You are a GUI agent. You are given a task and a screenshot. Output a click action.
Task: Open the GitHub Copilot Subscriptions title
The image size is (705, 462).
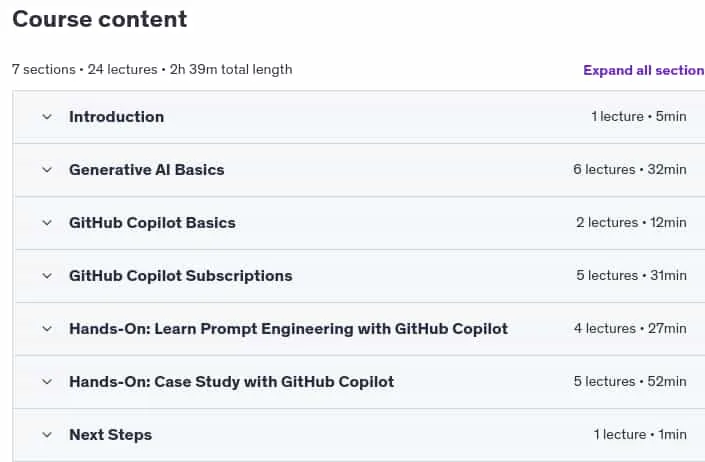[181, 276]
